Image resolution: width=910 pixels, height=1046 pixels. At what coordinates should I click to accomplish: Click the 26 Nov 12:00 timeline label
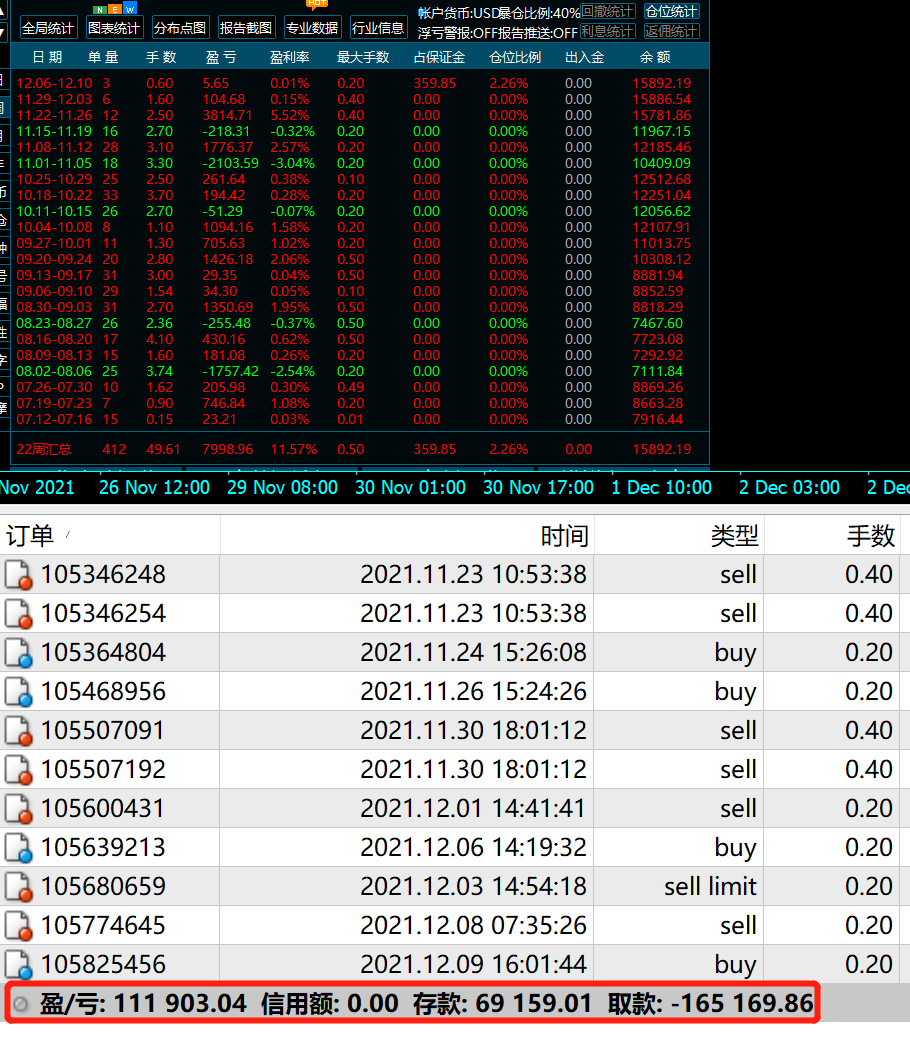point(154,488)
